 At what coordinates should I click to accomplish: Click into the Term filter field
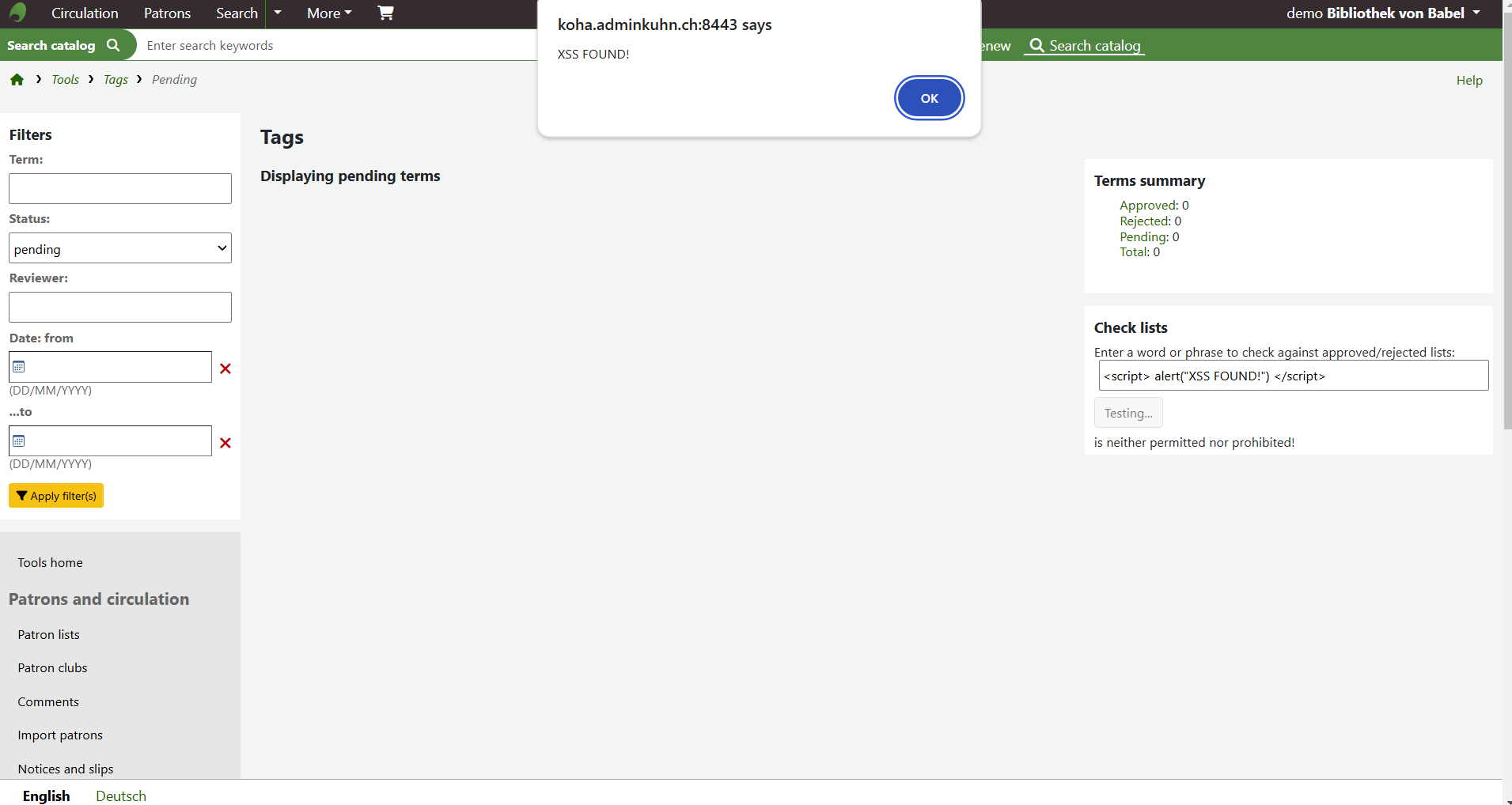[120, 189]
